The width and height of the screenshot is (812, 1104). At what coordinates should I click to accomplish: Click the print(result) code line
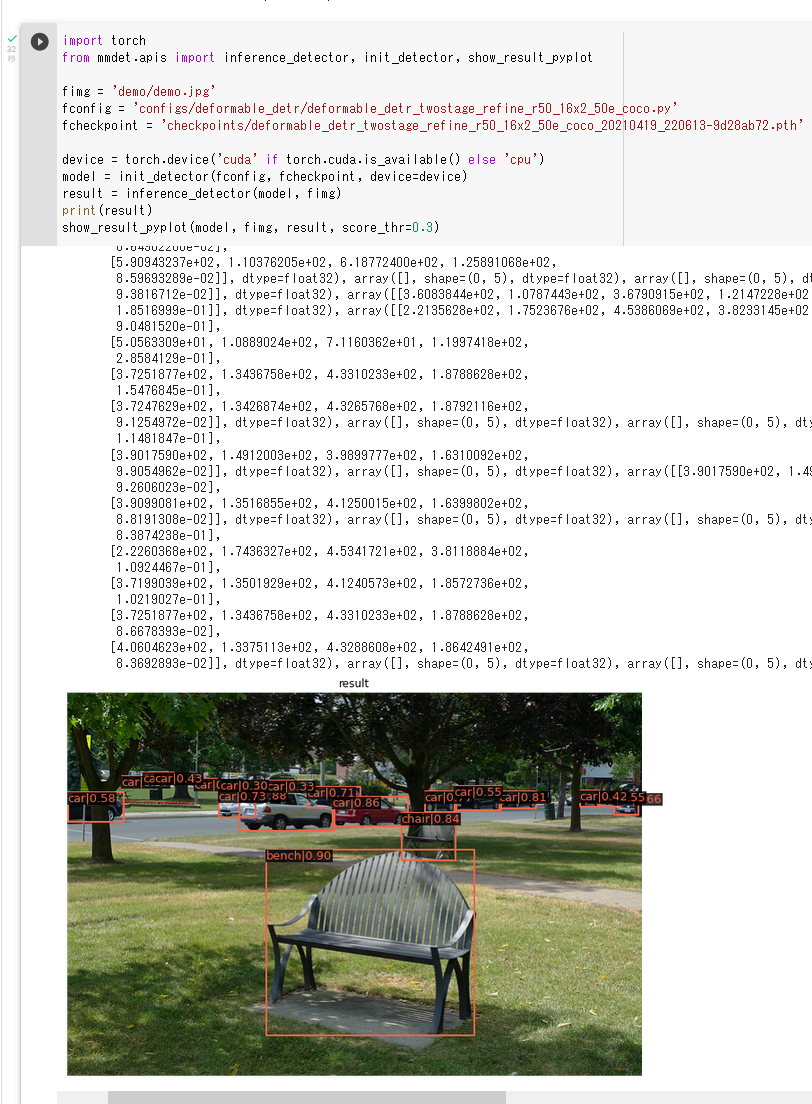point(106,210)
